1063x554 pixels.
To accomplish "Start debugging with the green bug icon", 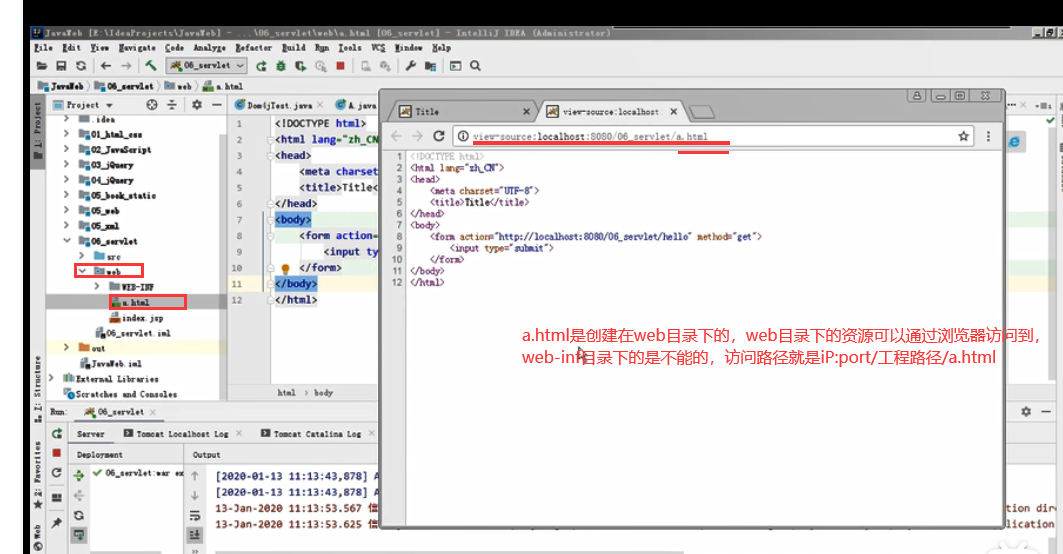I will click(x=281, y=66).
